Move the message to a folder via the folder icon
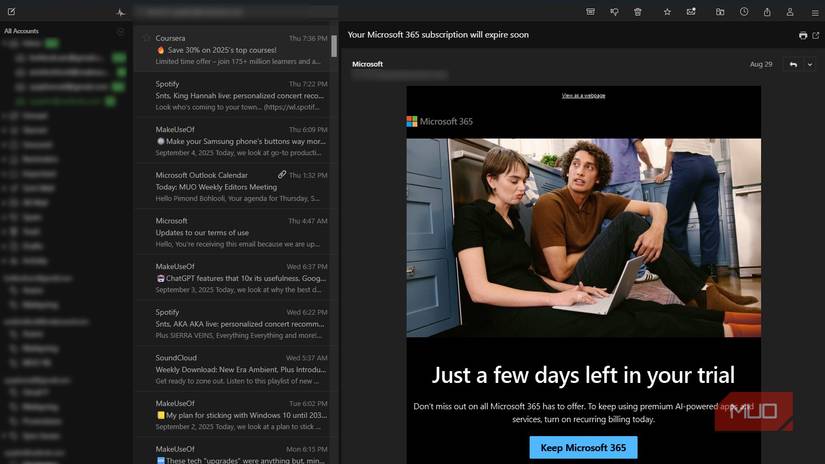This screenshot has height=464, width=825. point(720,12)
